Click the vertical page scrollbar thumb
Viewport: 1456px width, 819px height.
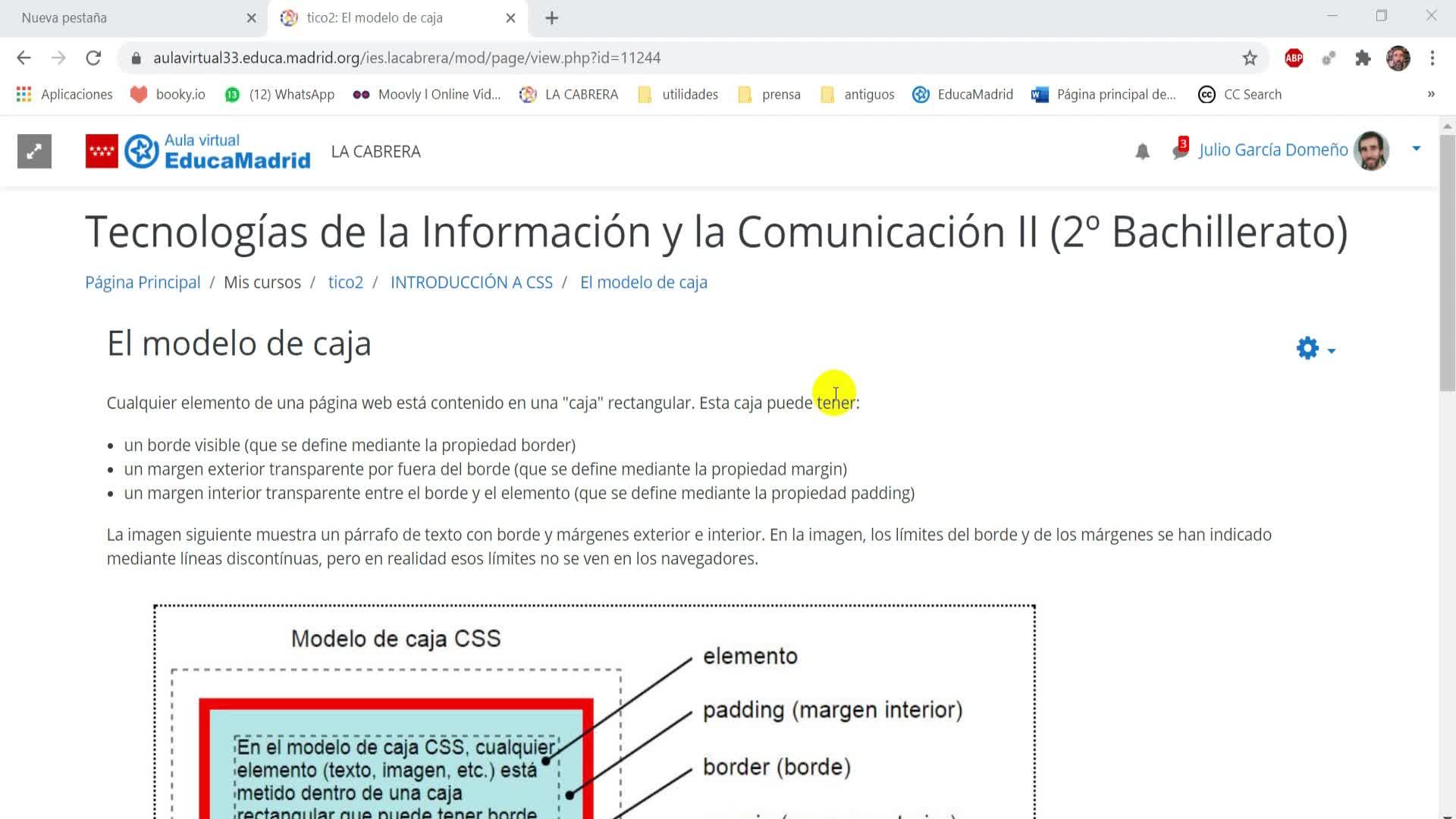tap(1447, 262)
